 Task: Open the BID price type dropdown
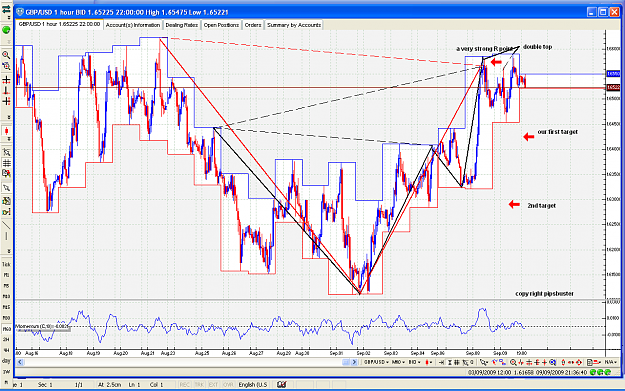tap(415, 362)
